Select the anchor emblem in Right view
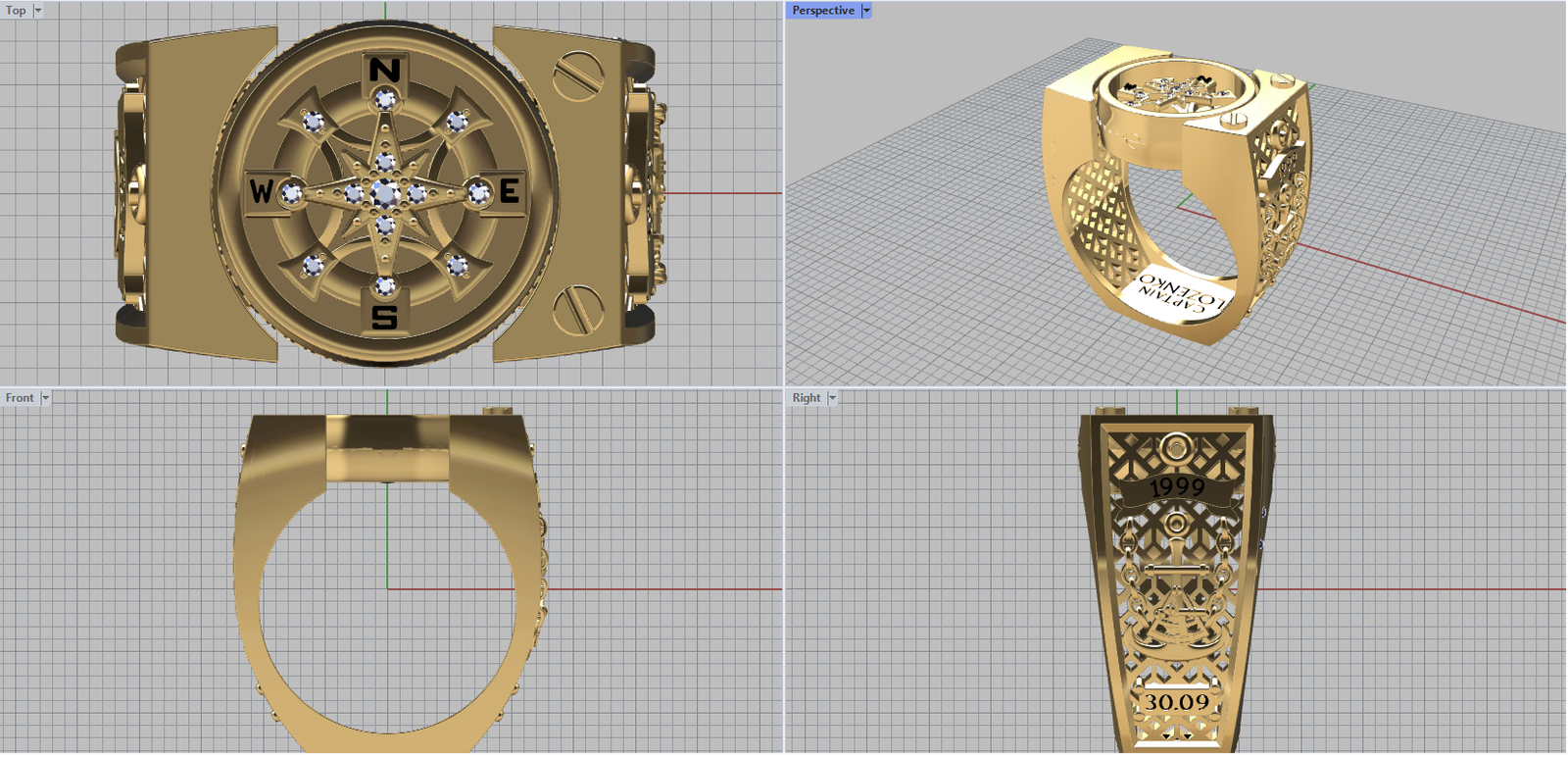 (x=1176, y=598)
